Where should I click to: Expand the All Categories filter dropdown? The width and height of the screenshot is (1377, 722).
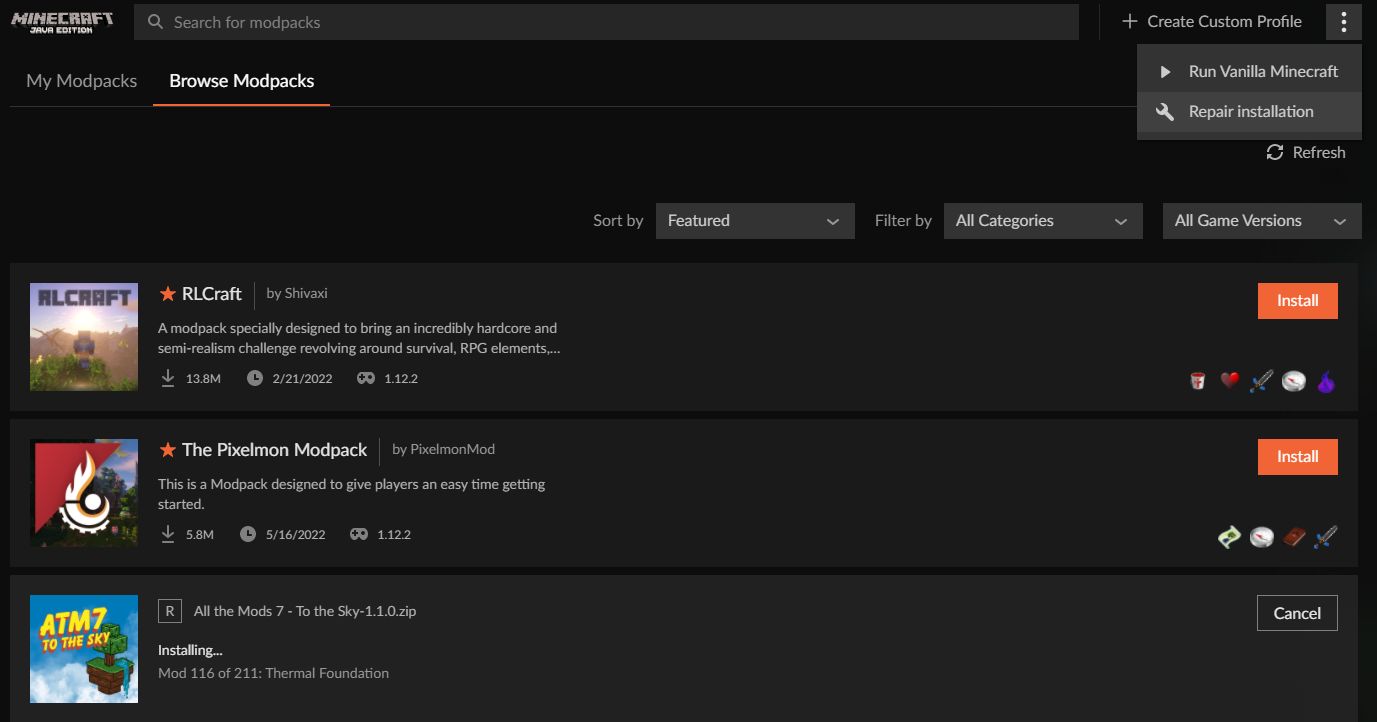(1043, 220)
